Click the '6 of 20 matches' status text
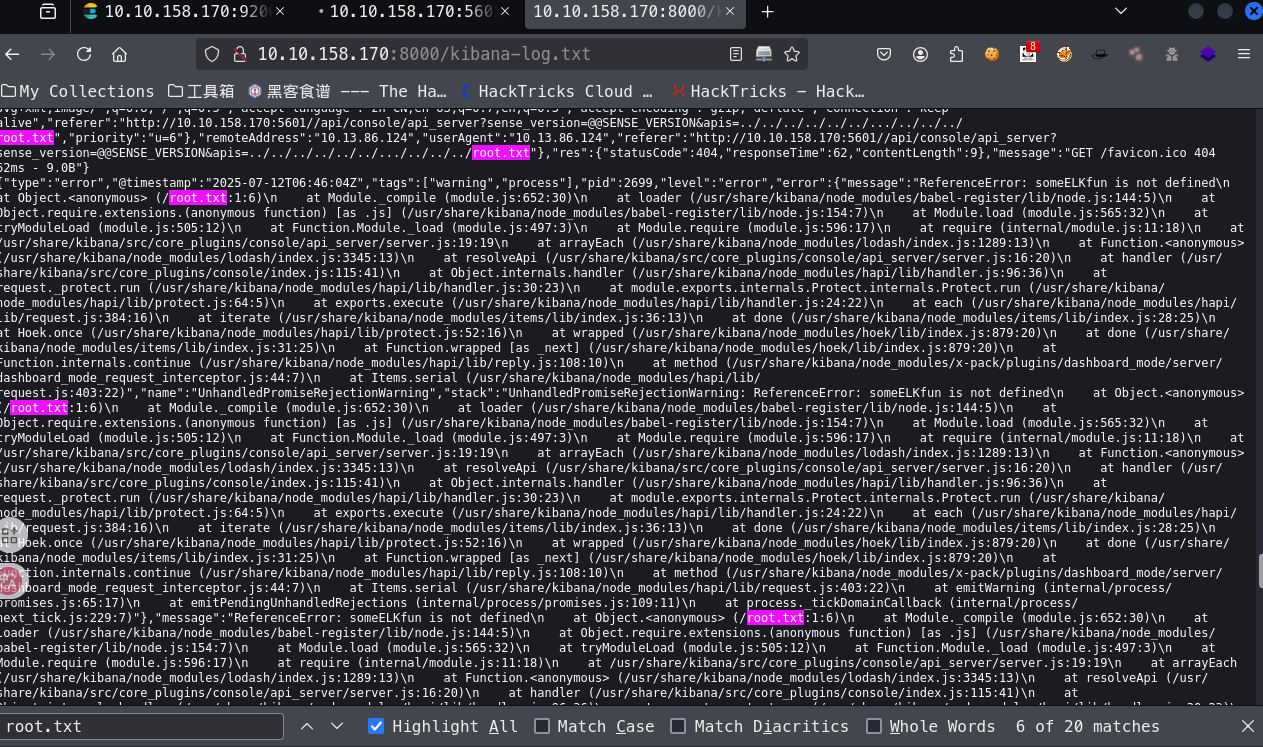The width and height of the screenshot is (1263, 747). tap(1087, 726)
